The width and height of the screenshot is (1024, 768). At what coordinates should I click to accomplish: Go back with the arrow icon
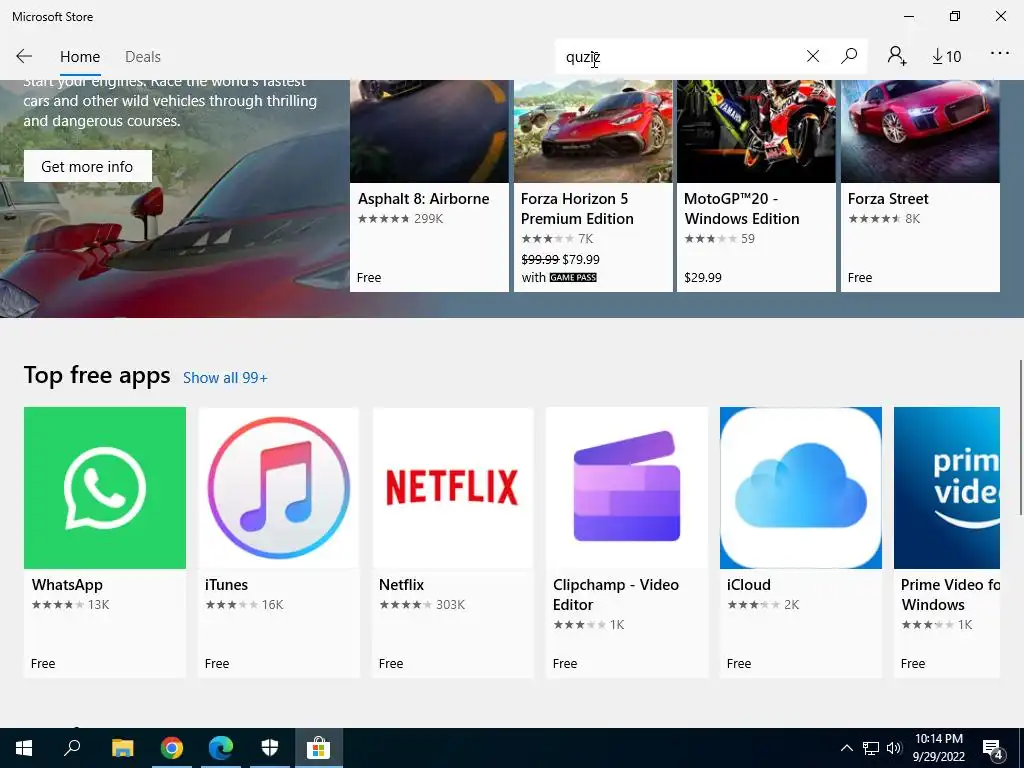(24, 56)
